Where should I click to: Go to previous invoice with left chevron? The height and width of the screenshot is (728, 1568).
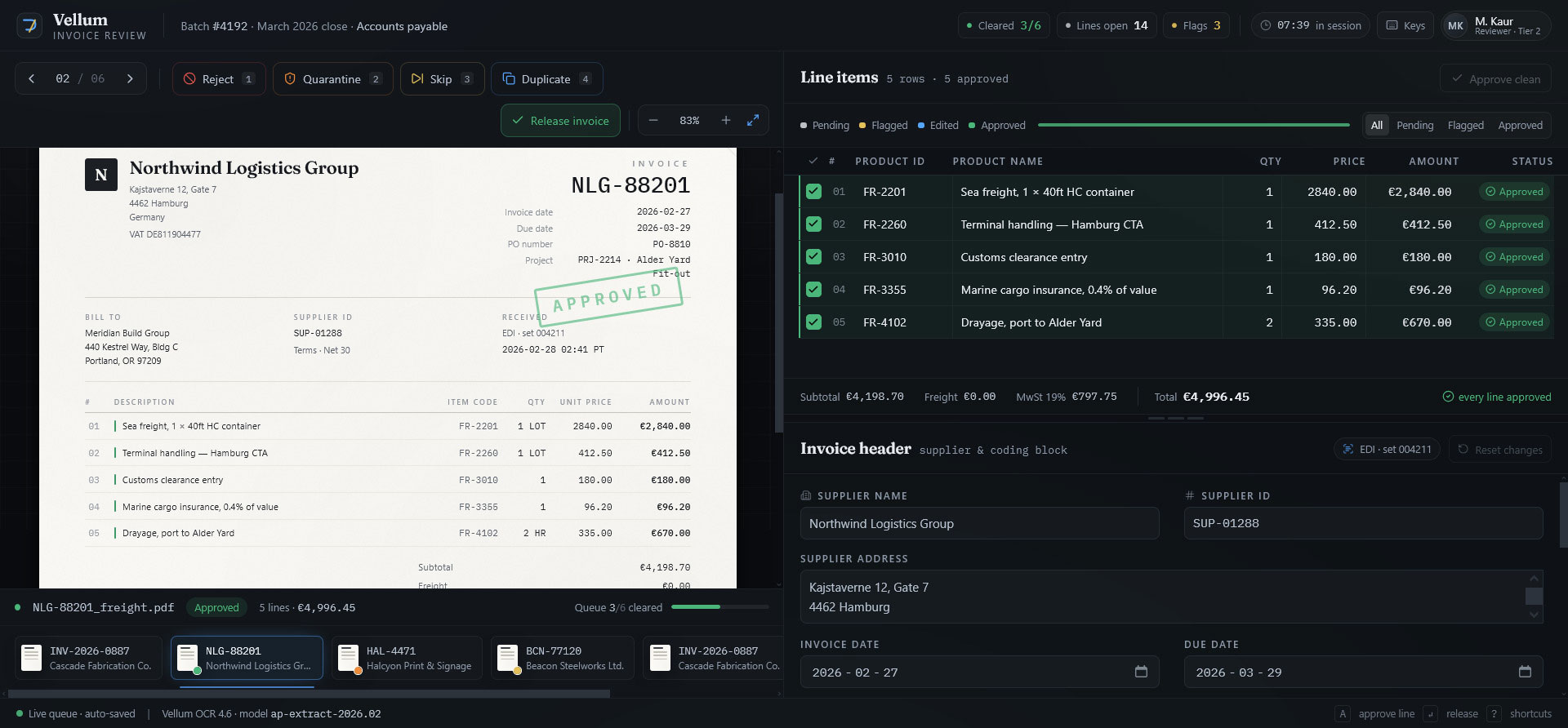pyautogui.click(x=32, y=79)
